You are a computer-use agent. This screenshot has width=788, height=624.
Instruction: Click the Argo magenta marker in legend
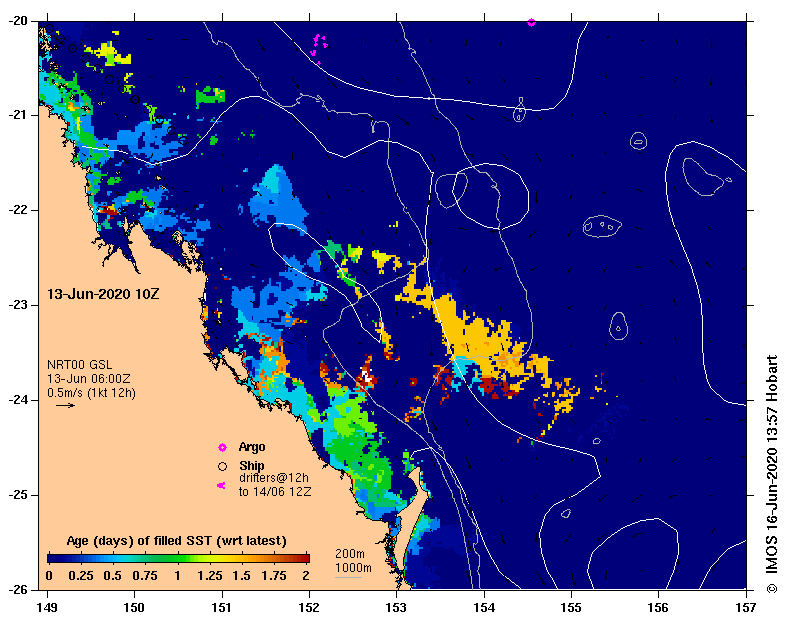(222, 447)
